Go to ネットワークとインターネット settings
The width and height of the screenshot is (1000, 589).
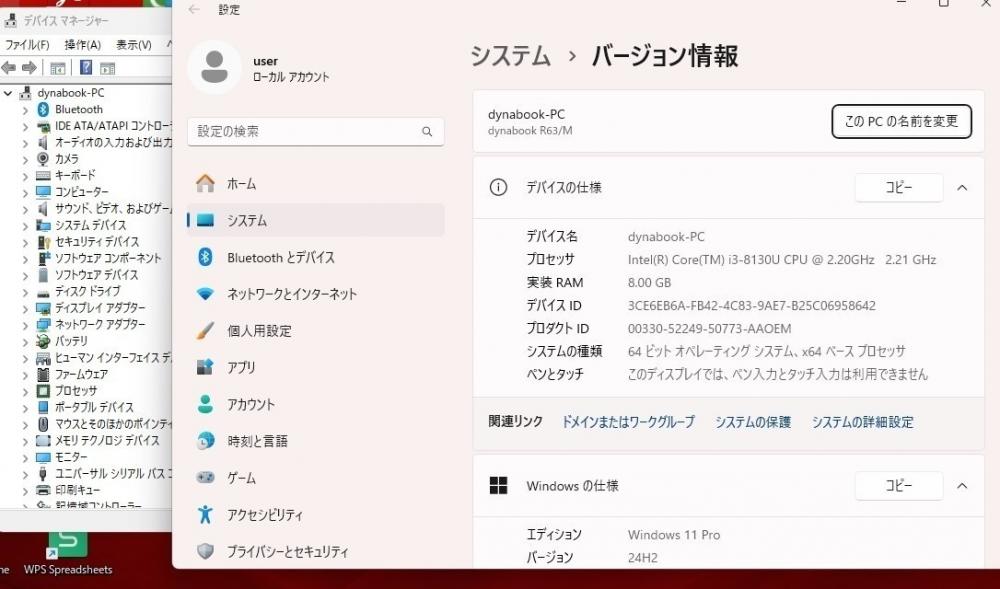(316, 294)
